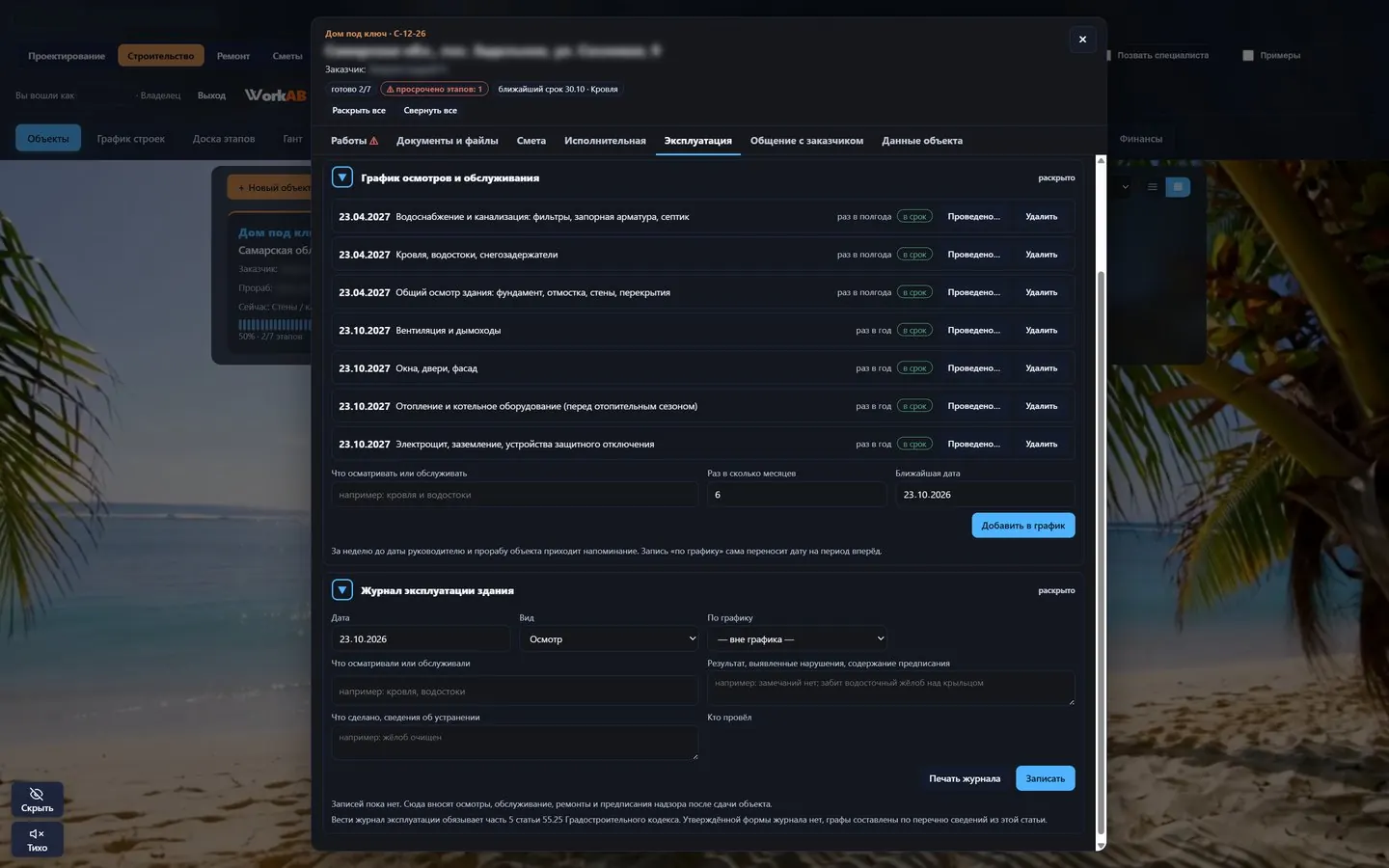Switch to the Исполнительная tab
The image size is (1389, 868).
click(605, 141)
